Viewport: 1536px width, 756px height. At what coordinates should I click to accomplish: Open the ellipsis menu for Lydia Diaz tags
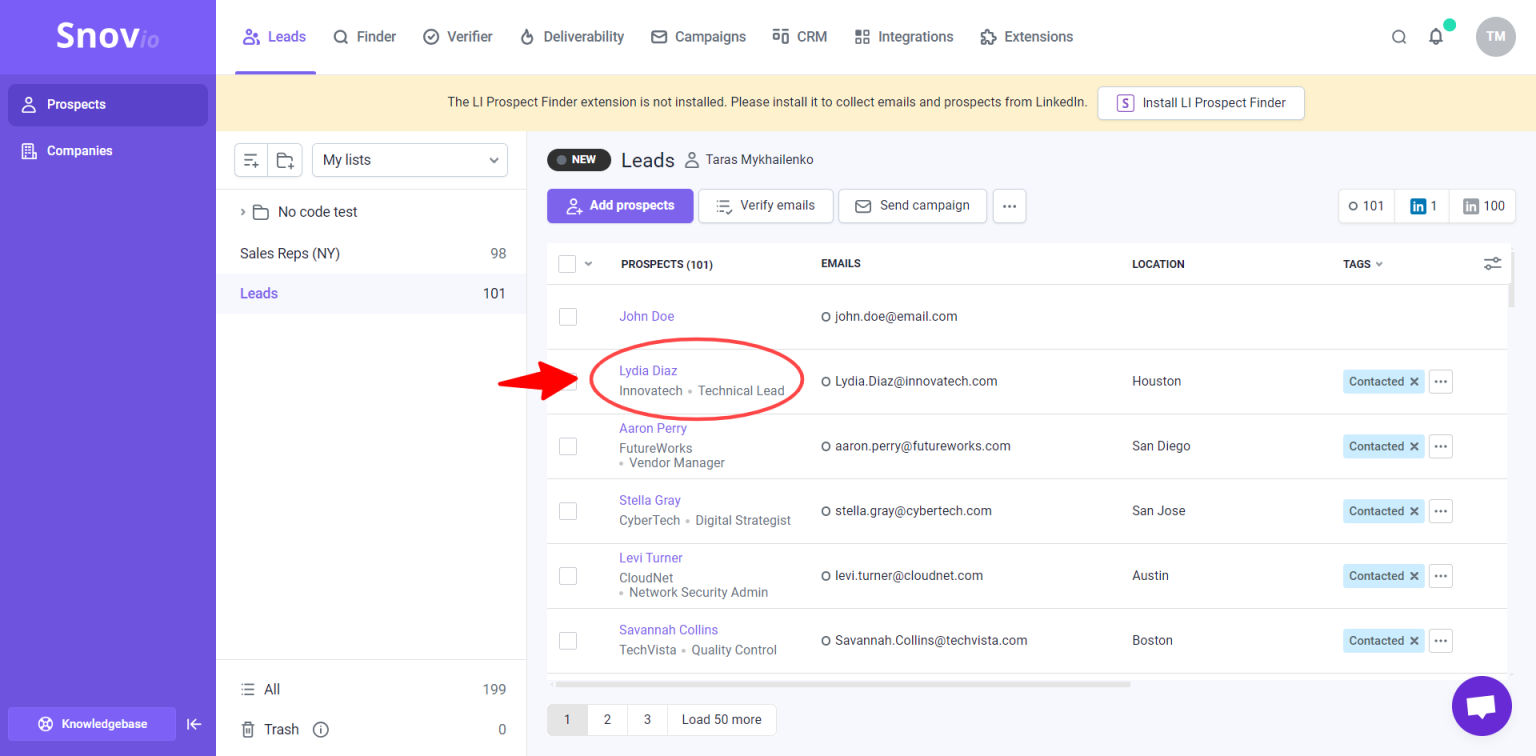1440,382
